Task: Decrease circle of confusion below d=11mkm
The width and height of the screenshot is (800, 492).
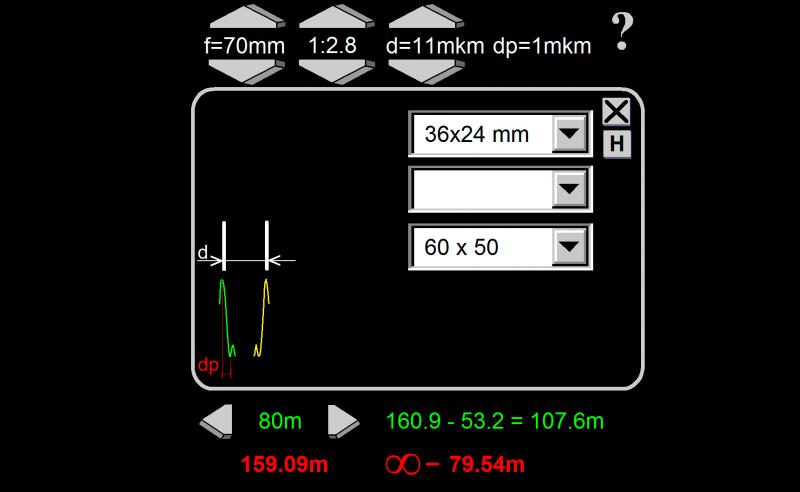Action: [427, 72]
